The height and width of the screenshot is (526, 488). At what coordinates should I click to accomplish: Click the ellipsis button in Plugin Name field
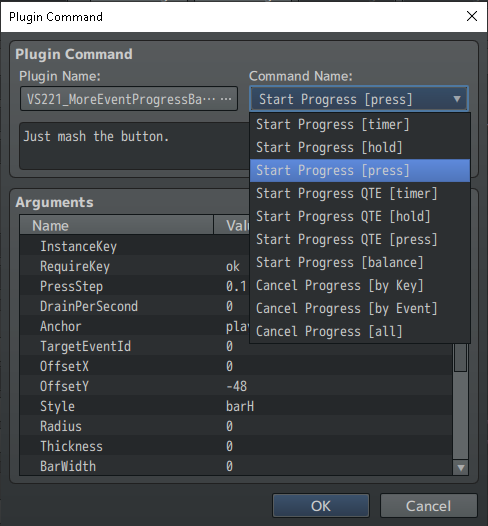coord(226,99)
